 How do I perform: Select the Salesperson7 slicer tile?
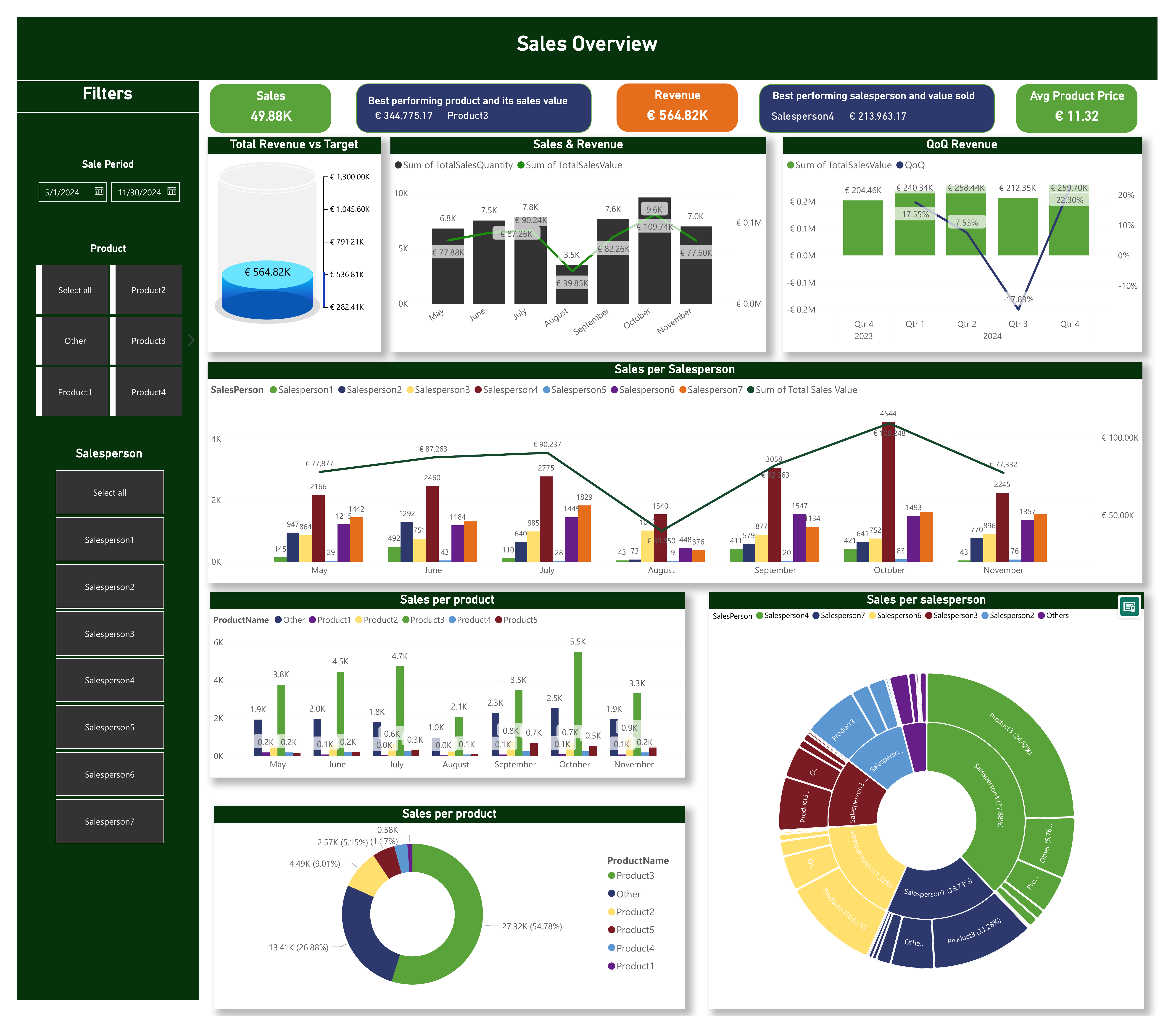coord(109,821)
